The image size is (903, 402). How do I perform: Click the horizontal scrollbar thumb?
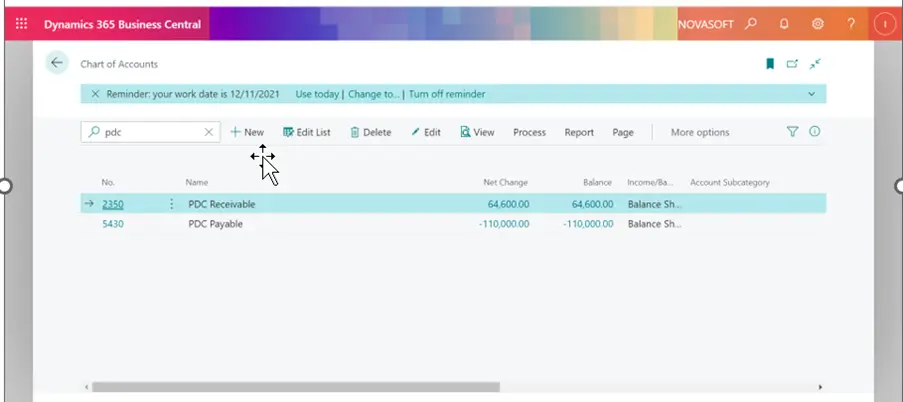point(296,387)
